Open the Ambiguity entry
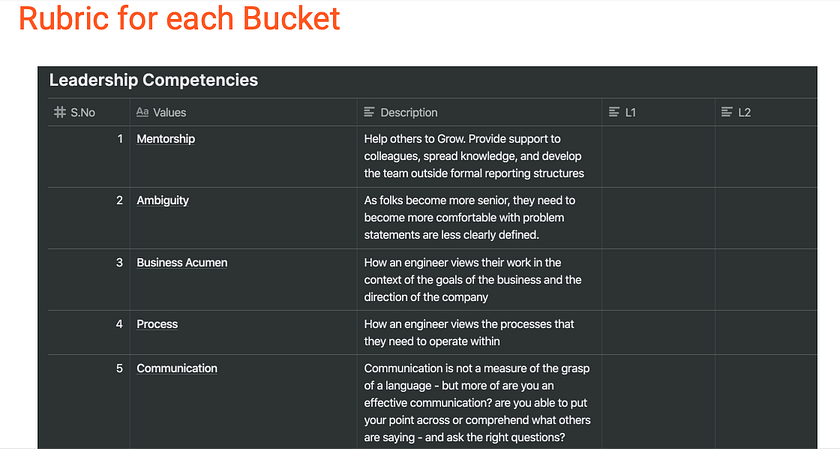 tap(163, 201)
